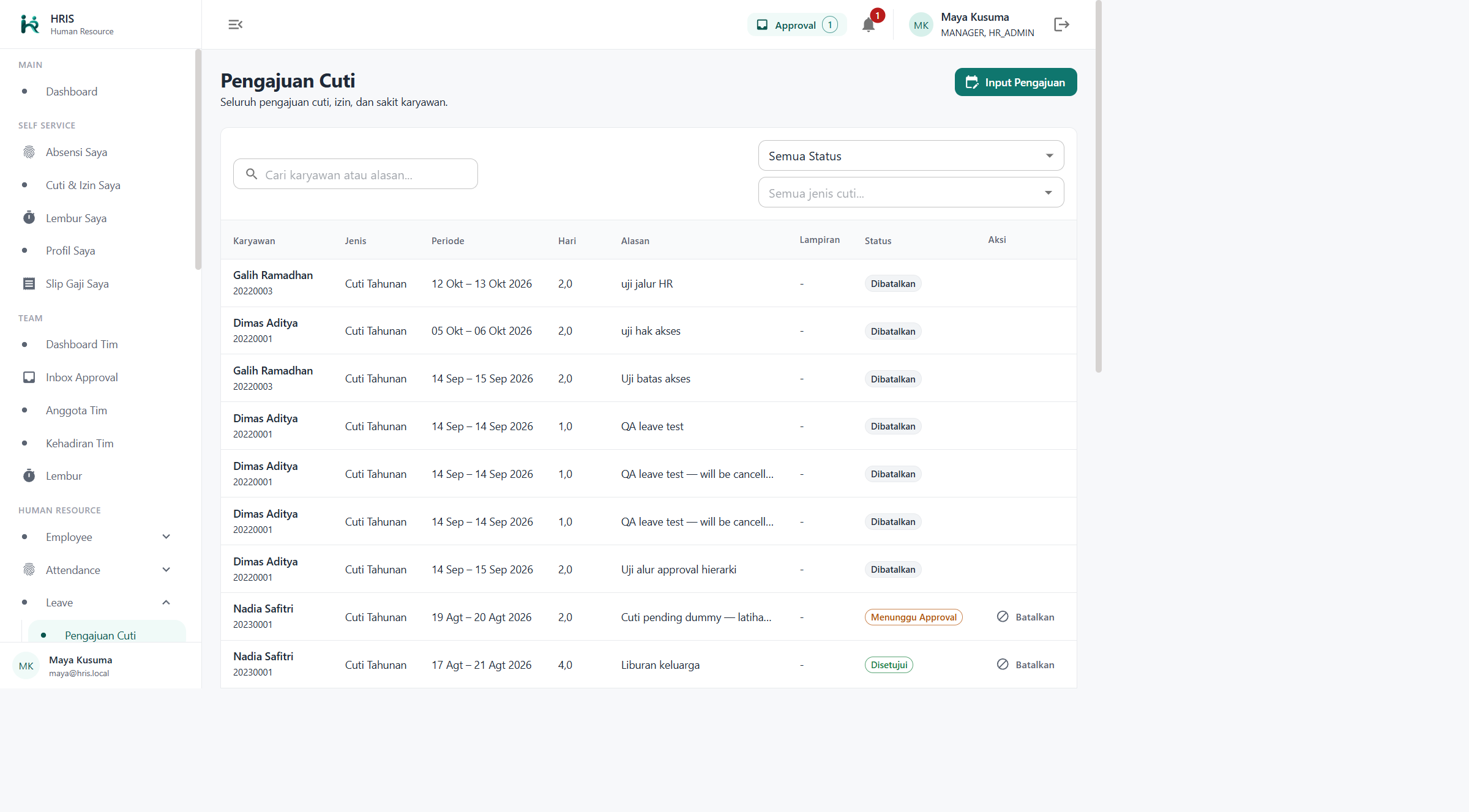
Task: Click Slip Gaji Saya document icon
Action: [x=29, y=284]
